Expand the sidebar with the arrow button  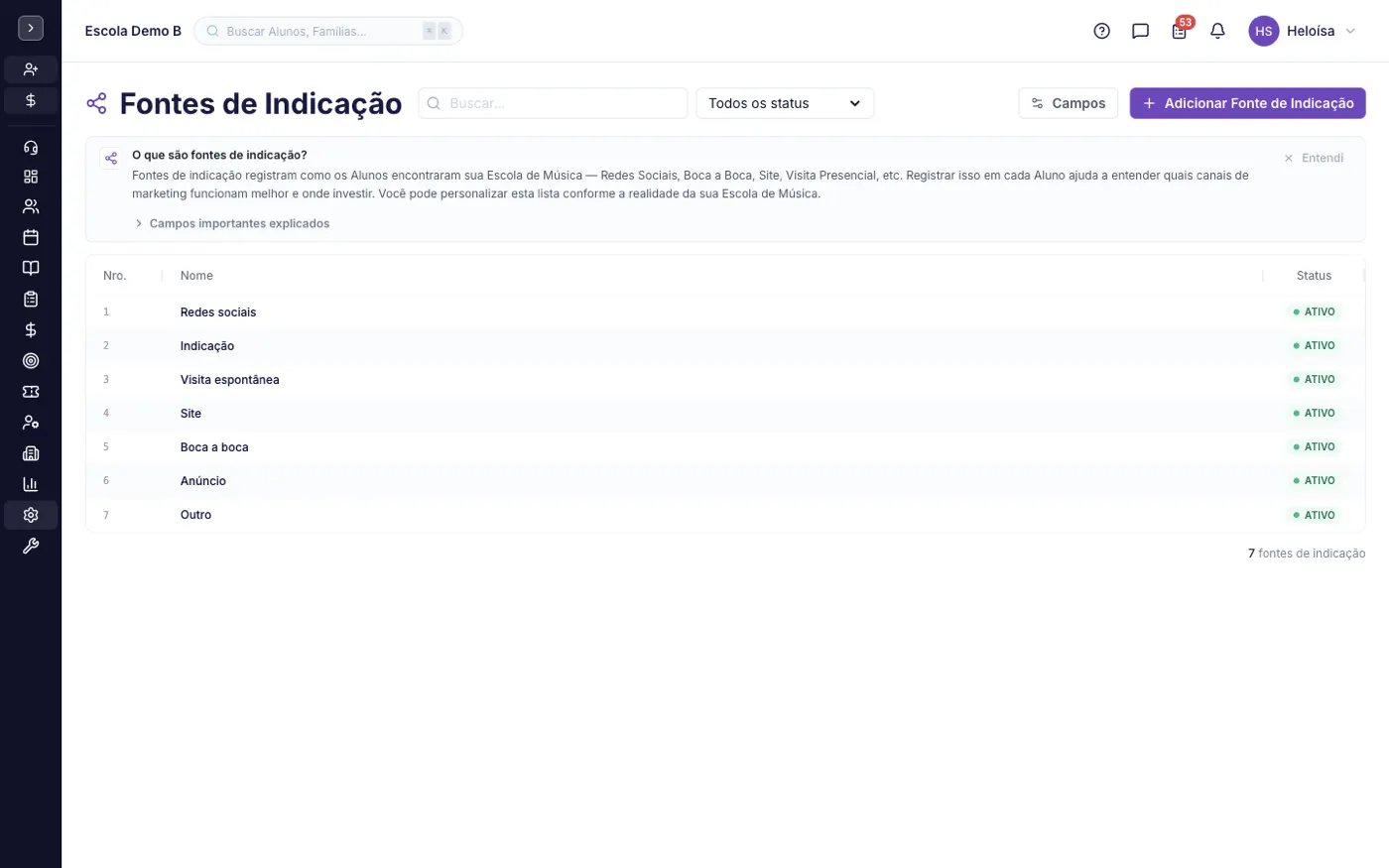(x=31, y=29)
